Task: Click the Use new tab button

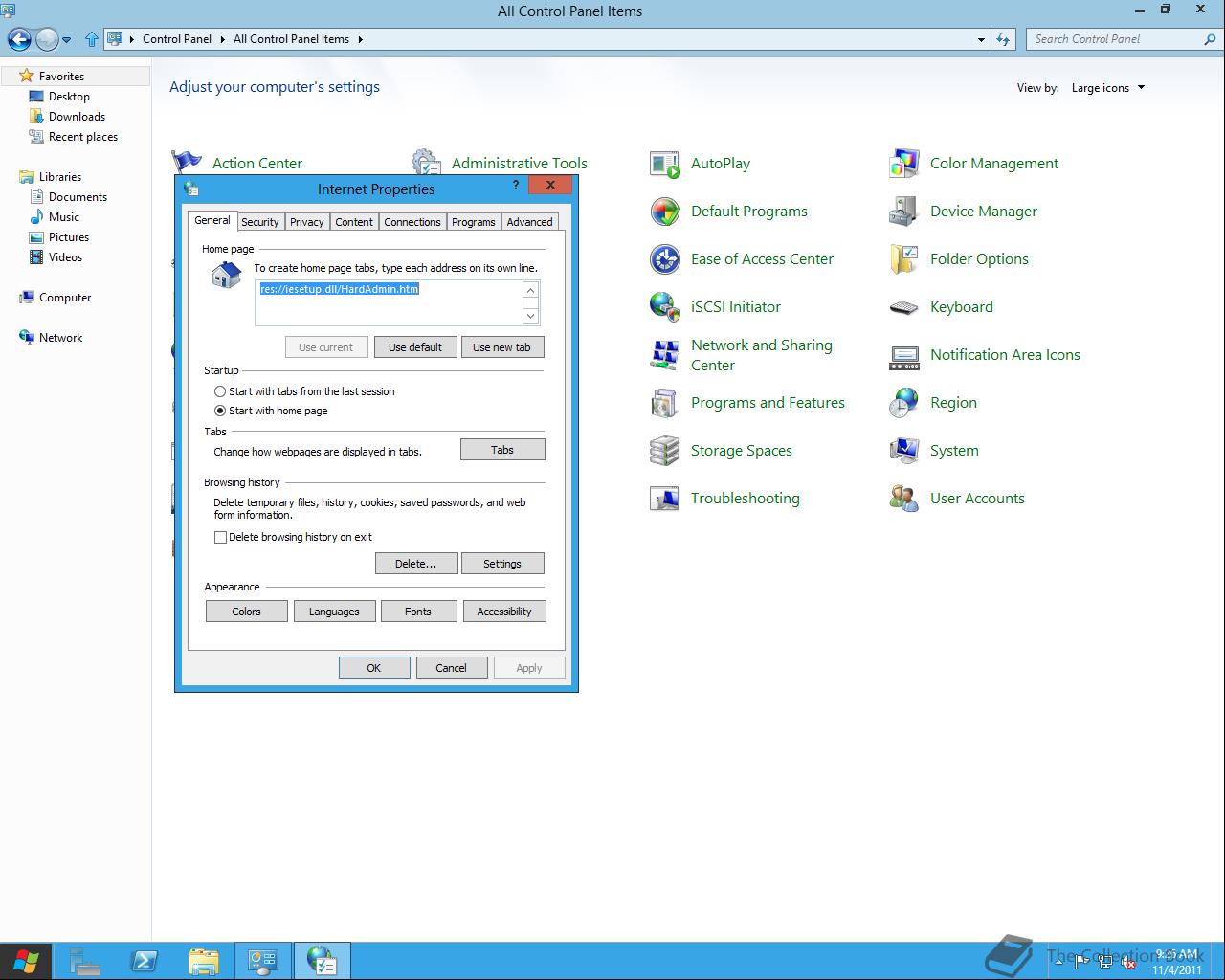Action: 501,347
